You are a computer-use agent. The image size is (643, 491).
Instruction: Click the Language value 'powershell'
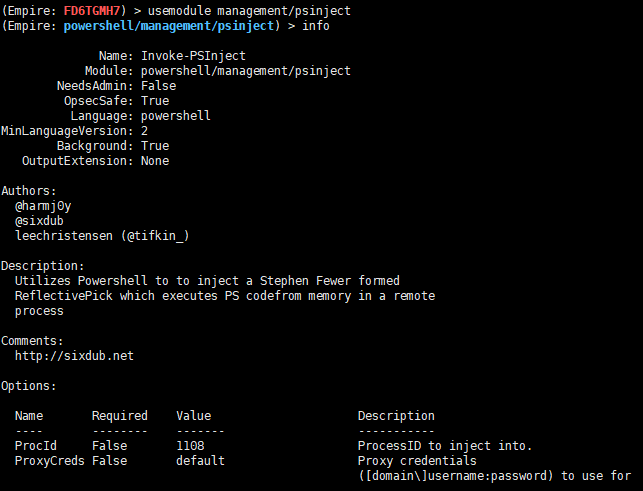click(176, 116)
